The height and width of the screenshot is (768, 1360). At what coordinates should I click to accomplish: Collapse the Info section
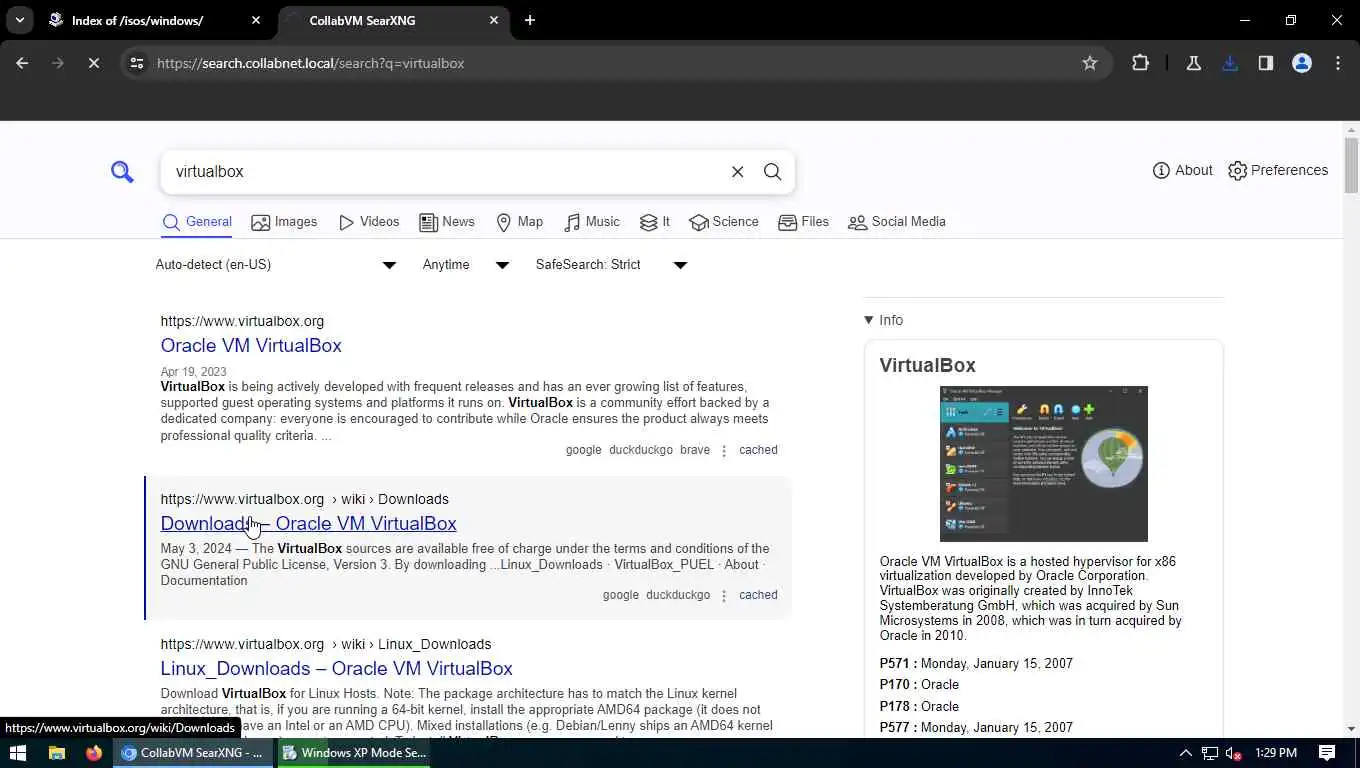883,320
